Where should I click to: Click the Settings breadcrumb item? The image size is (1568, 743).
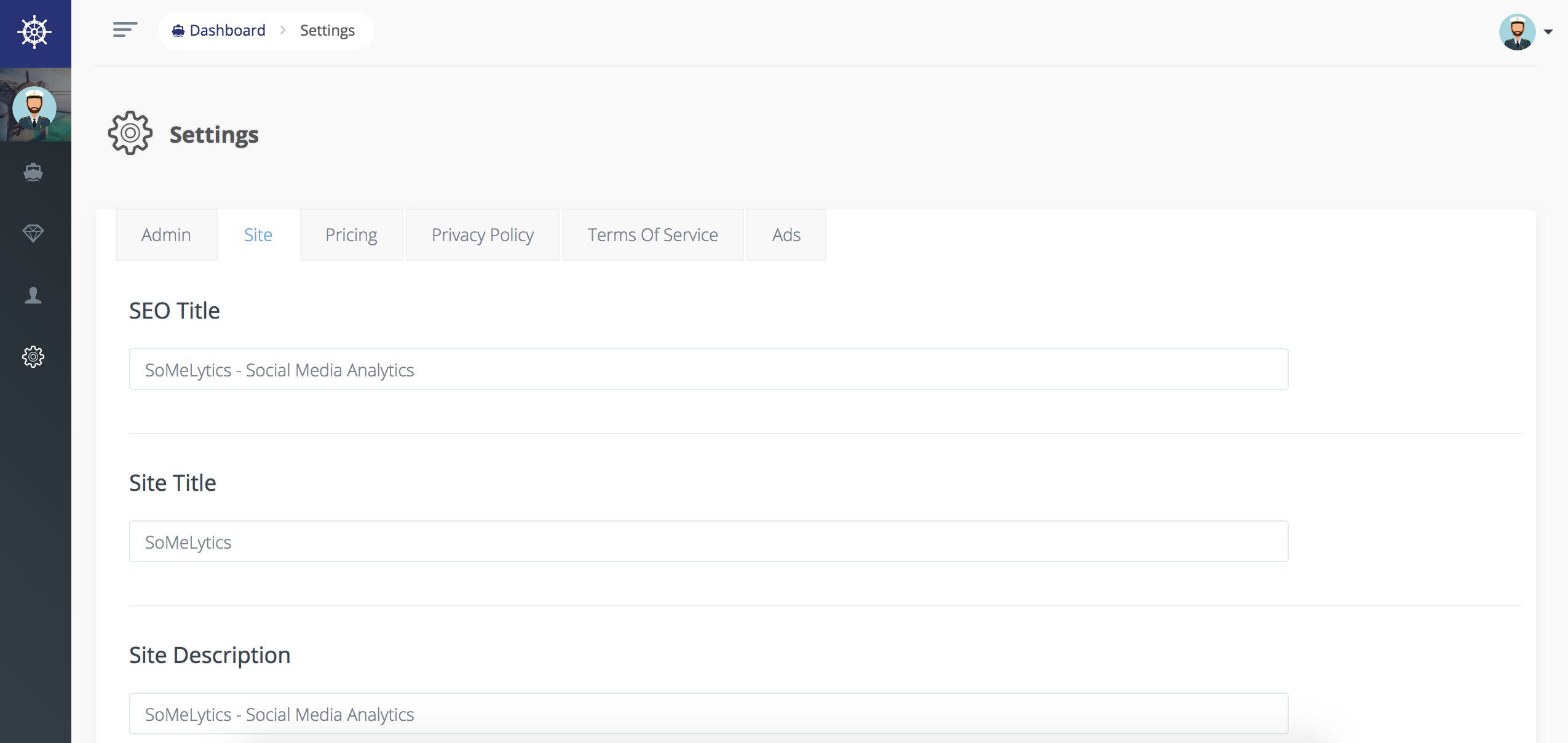coord(327,30)
